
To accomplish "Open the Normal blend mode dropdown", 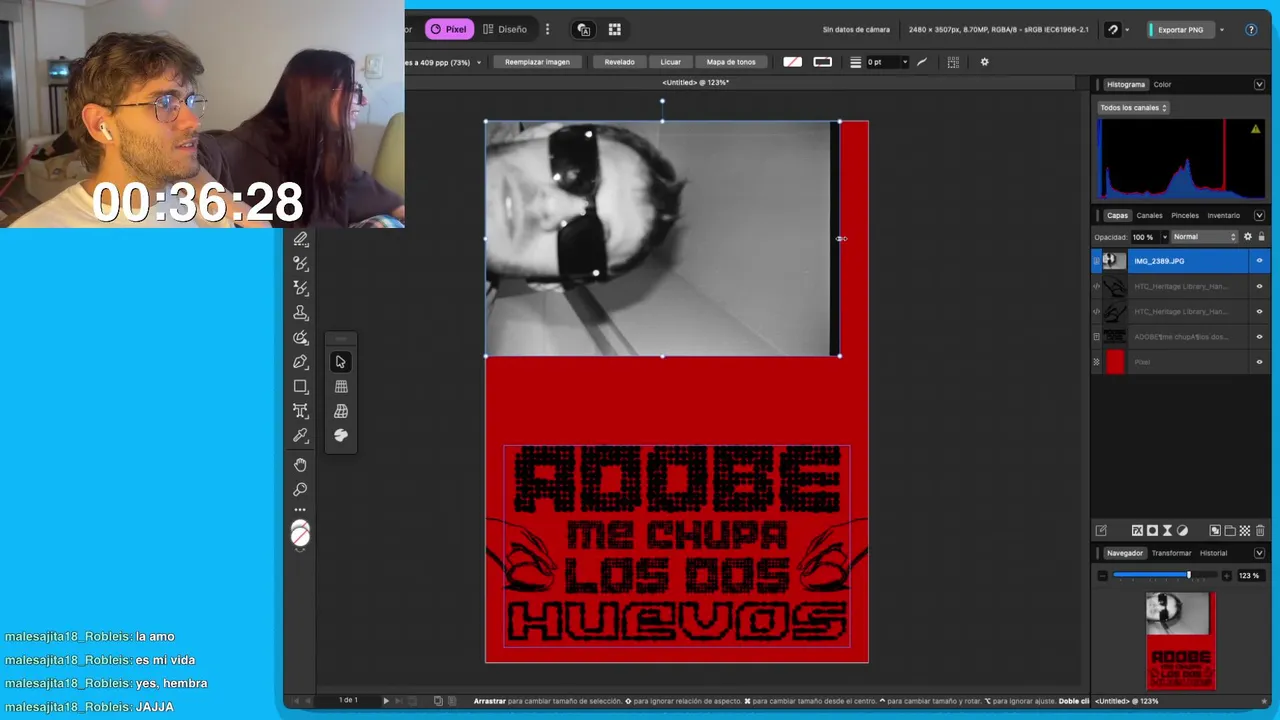I will [x=1205, y=237].
